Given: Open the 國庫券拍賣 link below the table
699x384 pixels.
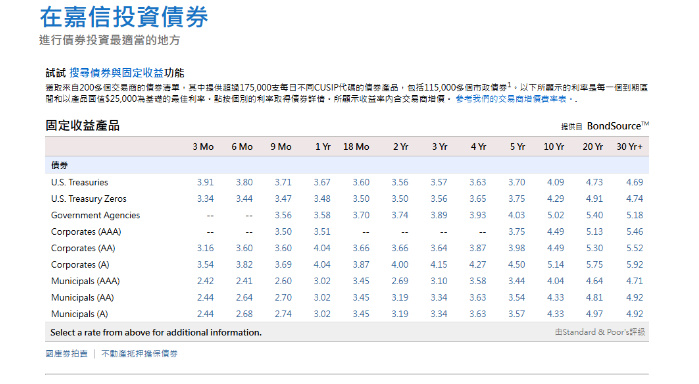Looking at the screenshot, I should [66, 354].
